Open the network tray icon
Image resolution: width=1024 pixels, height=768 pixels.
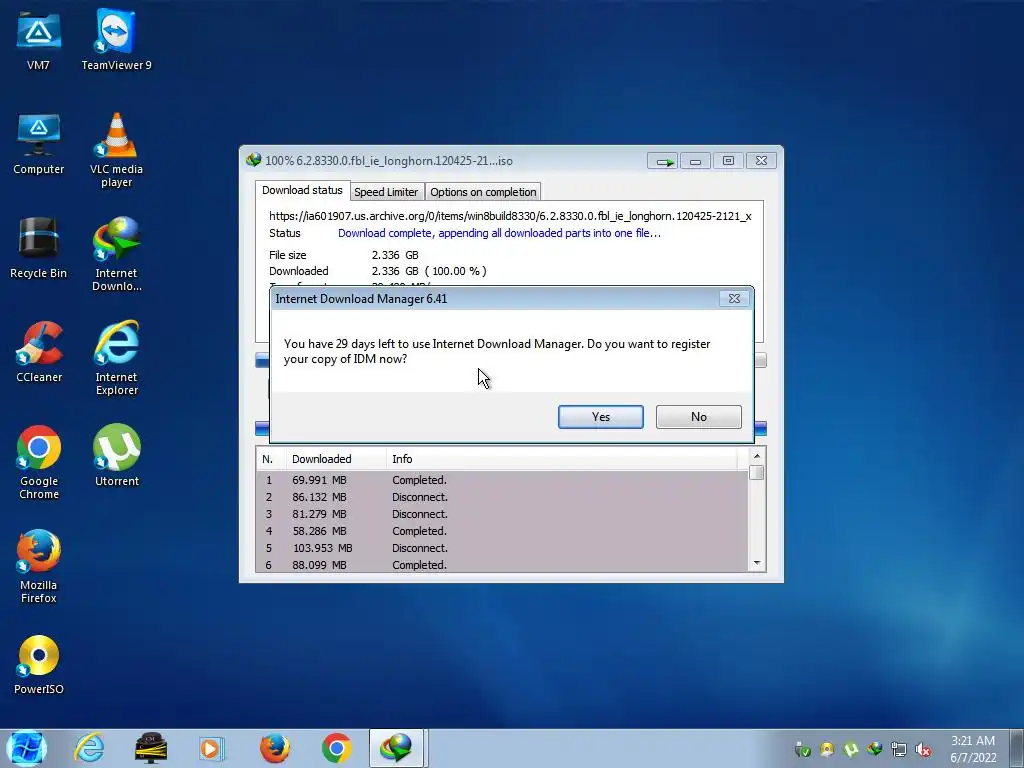point(899,750)
